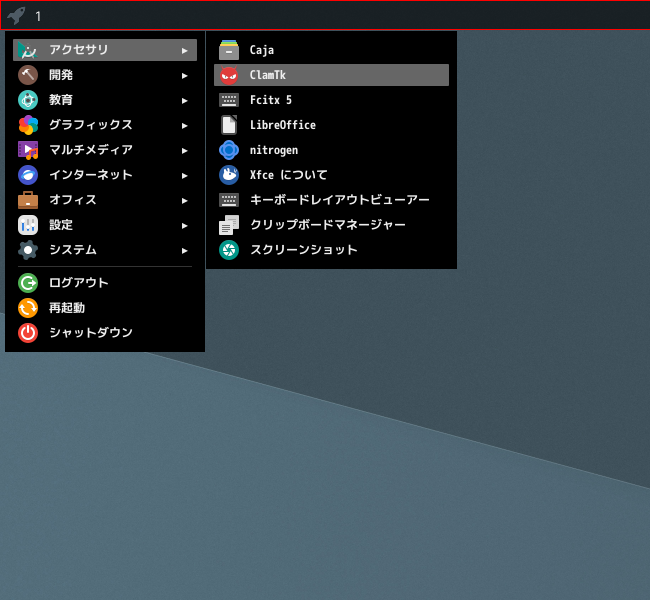Launch nitrogen from the submenu

click(331, 150)
